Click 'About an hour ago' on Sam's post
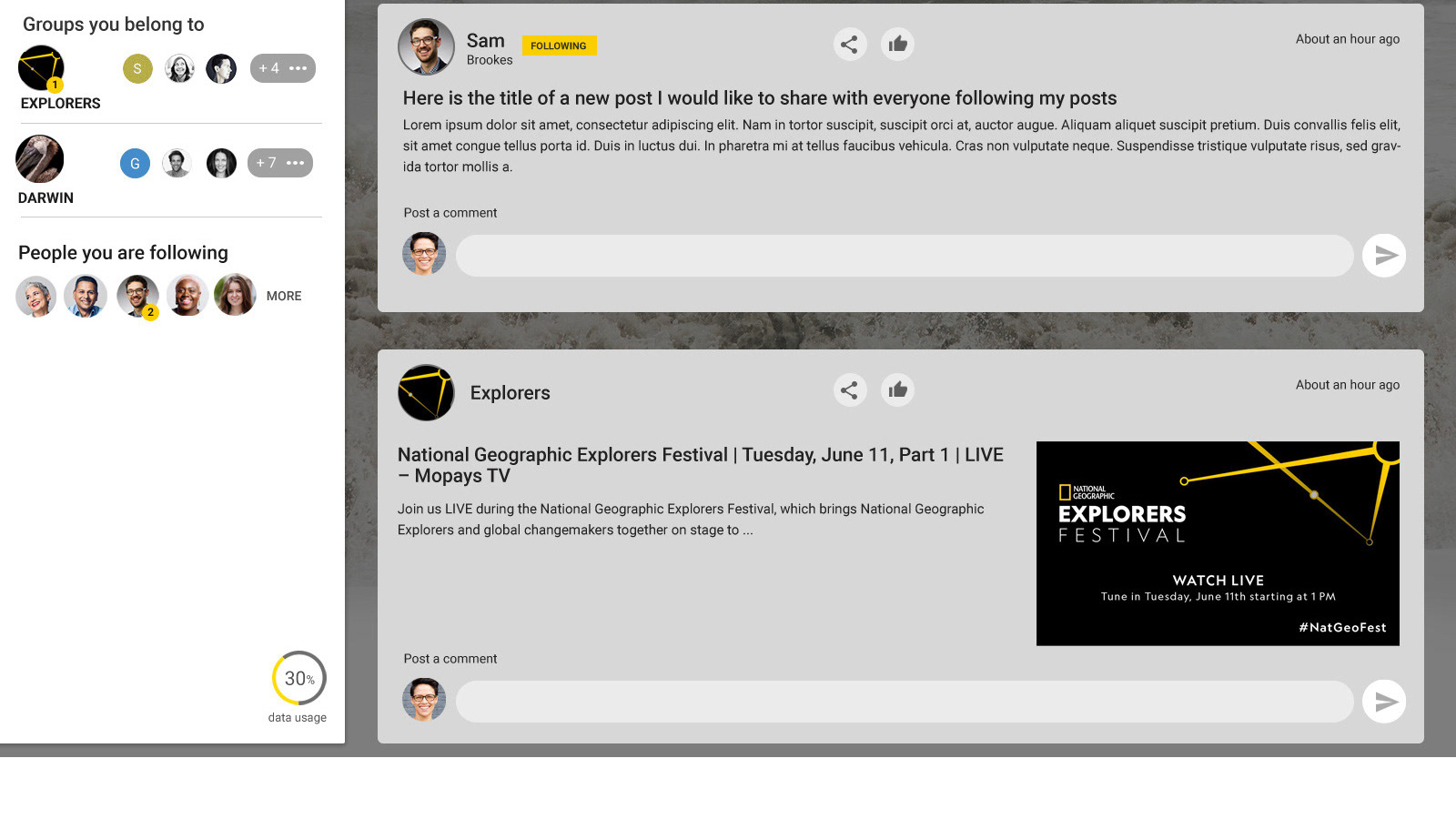This screenshot has width=1456, height=819. 1348,39
